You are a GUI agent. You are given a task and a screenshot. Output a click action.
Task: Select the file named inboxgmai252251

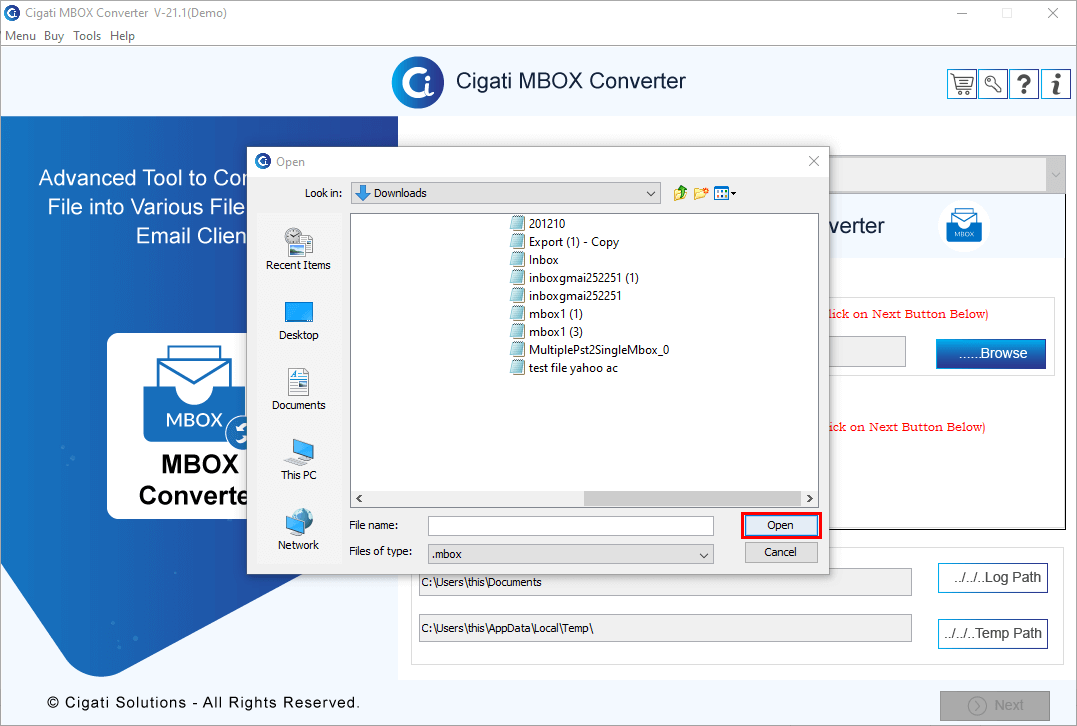575,296
